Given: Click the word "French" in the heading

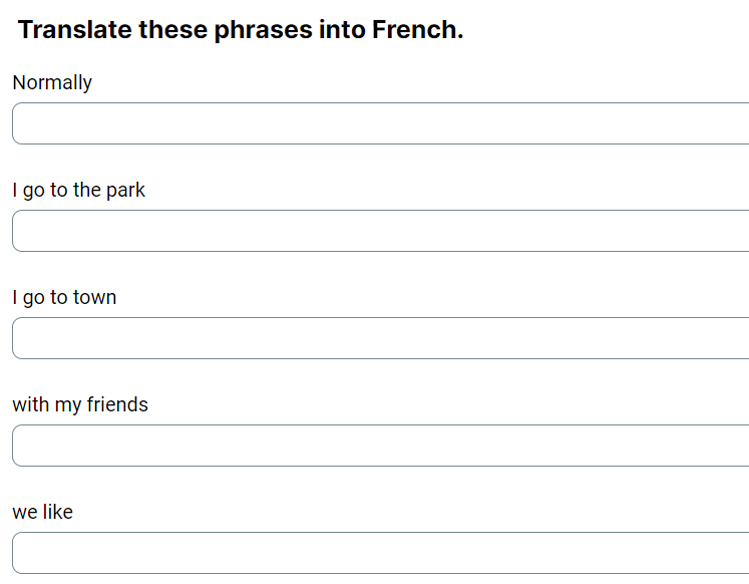Looking at the screenshot, I should [416, 30].
